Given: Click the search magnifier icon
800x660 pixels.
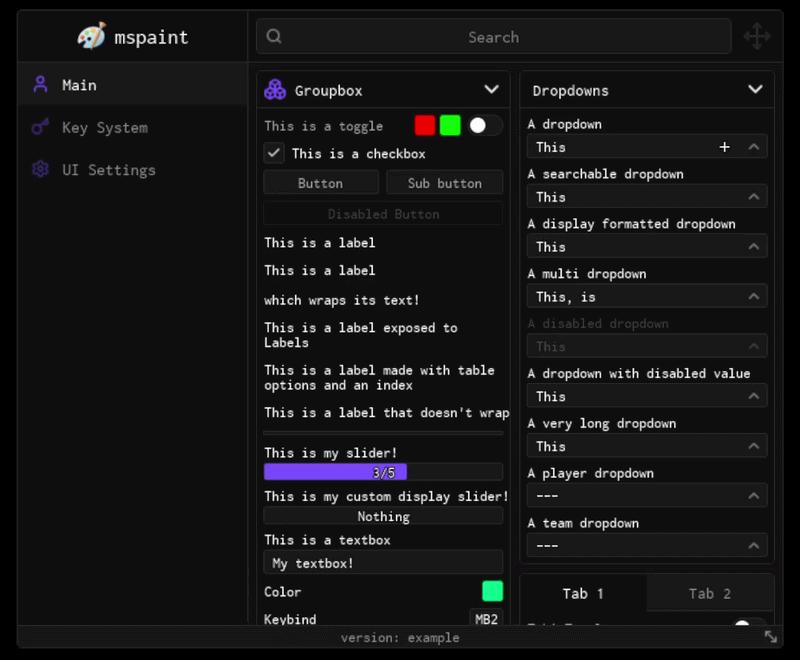Looking at the screenshot, I should pos(274,36).
